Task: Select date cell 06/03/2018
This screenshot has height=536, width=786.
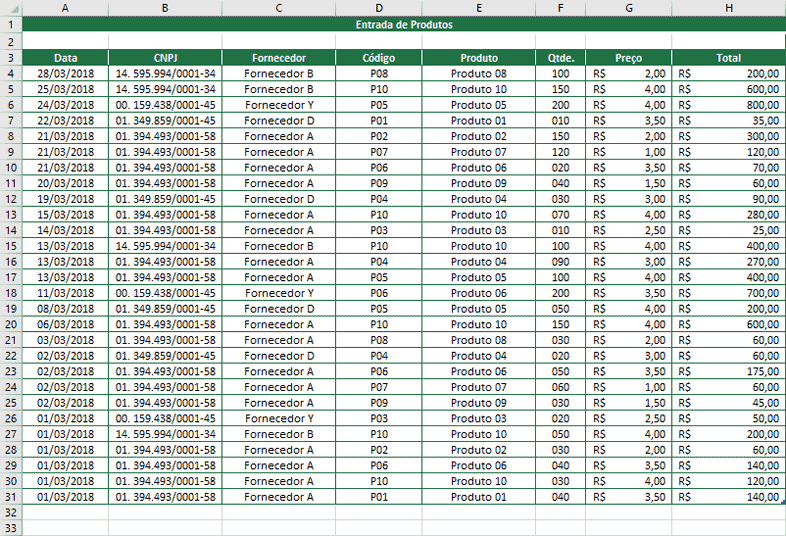Action: [65, 324]
